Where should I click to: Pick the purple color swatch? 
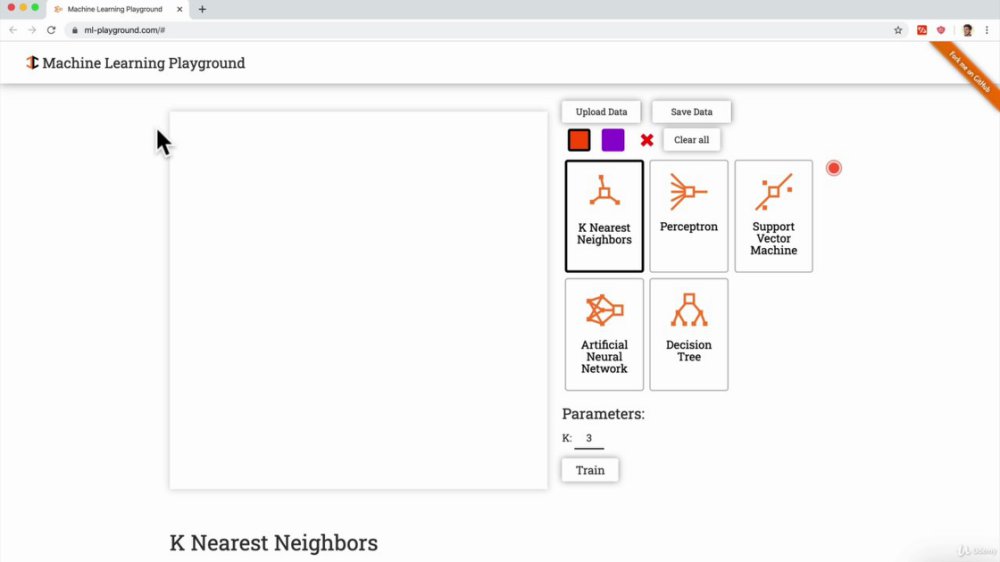pos(613,140)
